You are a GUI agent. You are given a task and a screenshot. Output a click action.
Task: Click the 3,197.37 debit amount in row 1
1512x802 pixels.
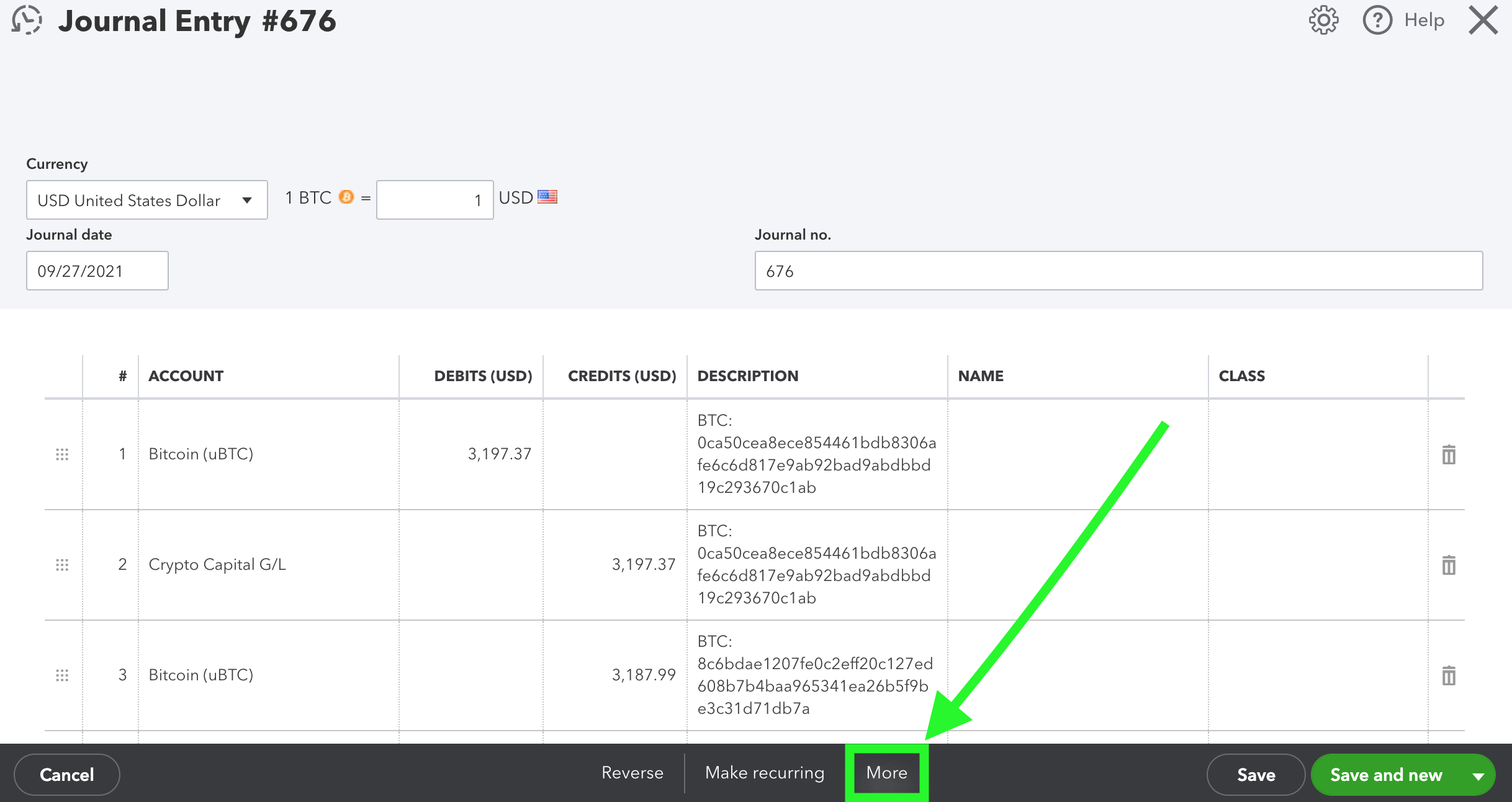[500, 454]
